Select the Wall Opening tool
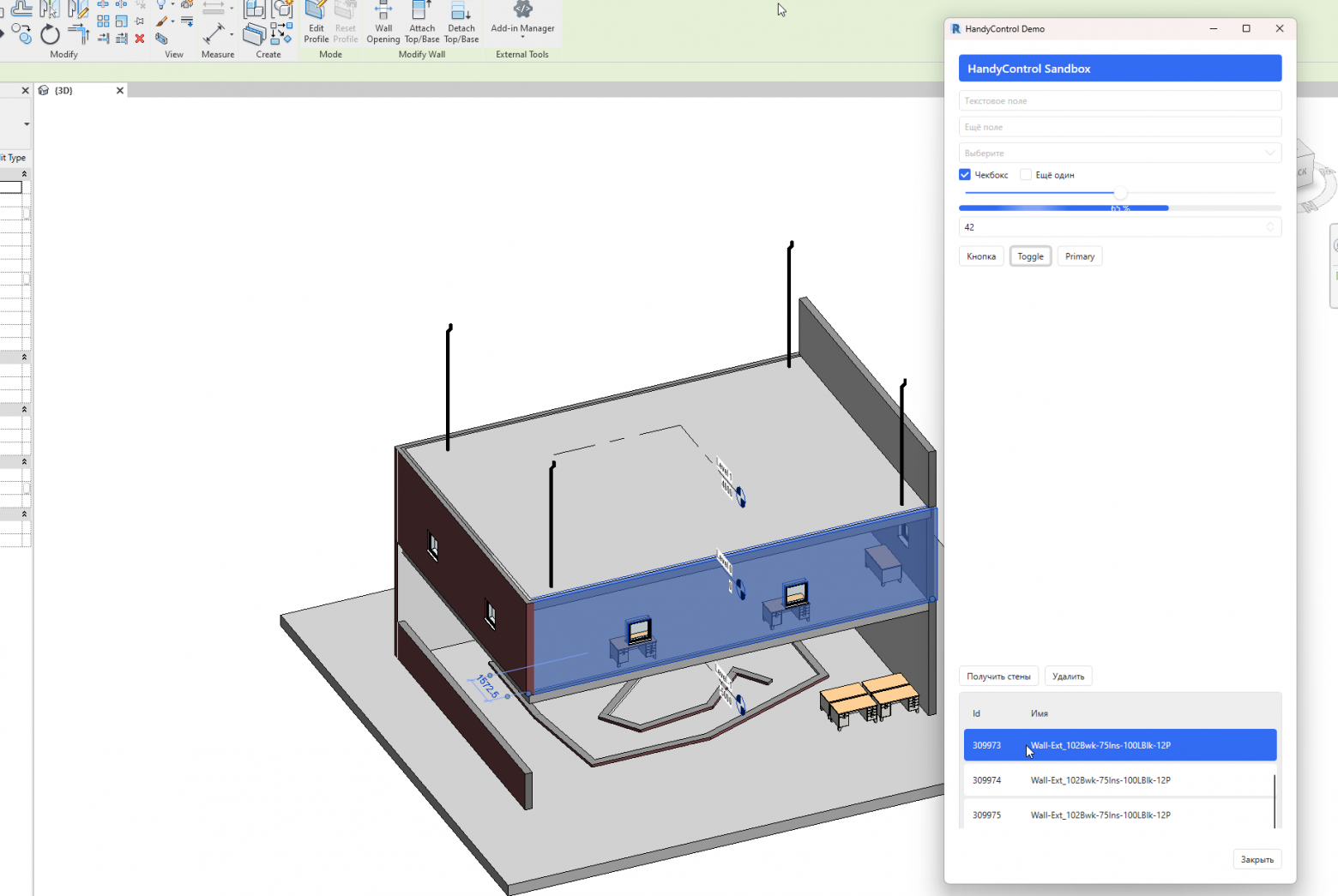 pyautogui.click(x=383, y=23)
